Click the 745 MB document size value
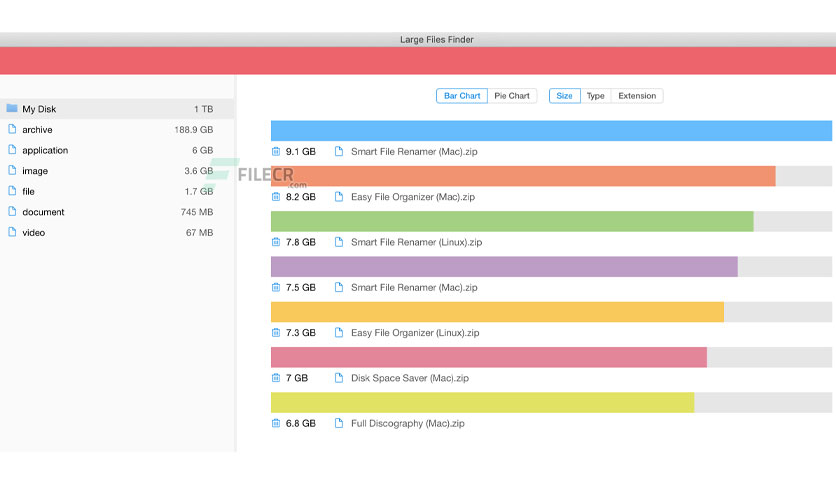The image size is (836, 484). 197,212
